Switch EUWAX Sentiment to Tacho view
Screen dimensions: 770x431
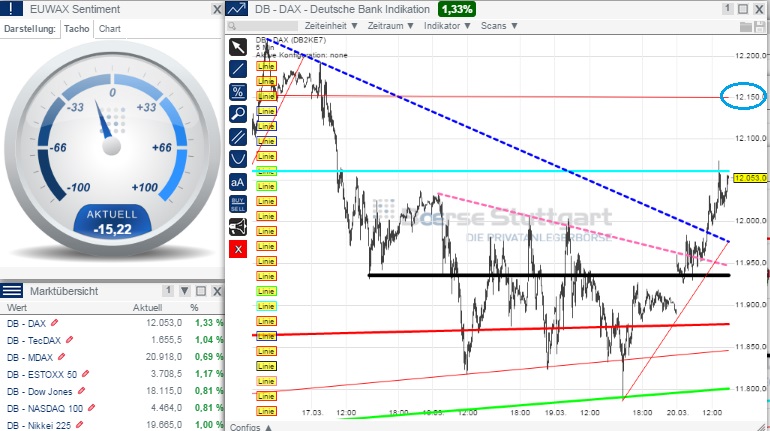[77, 29]
